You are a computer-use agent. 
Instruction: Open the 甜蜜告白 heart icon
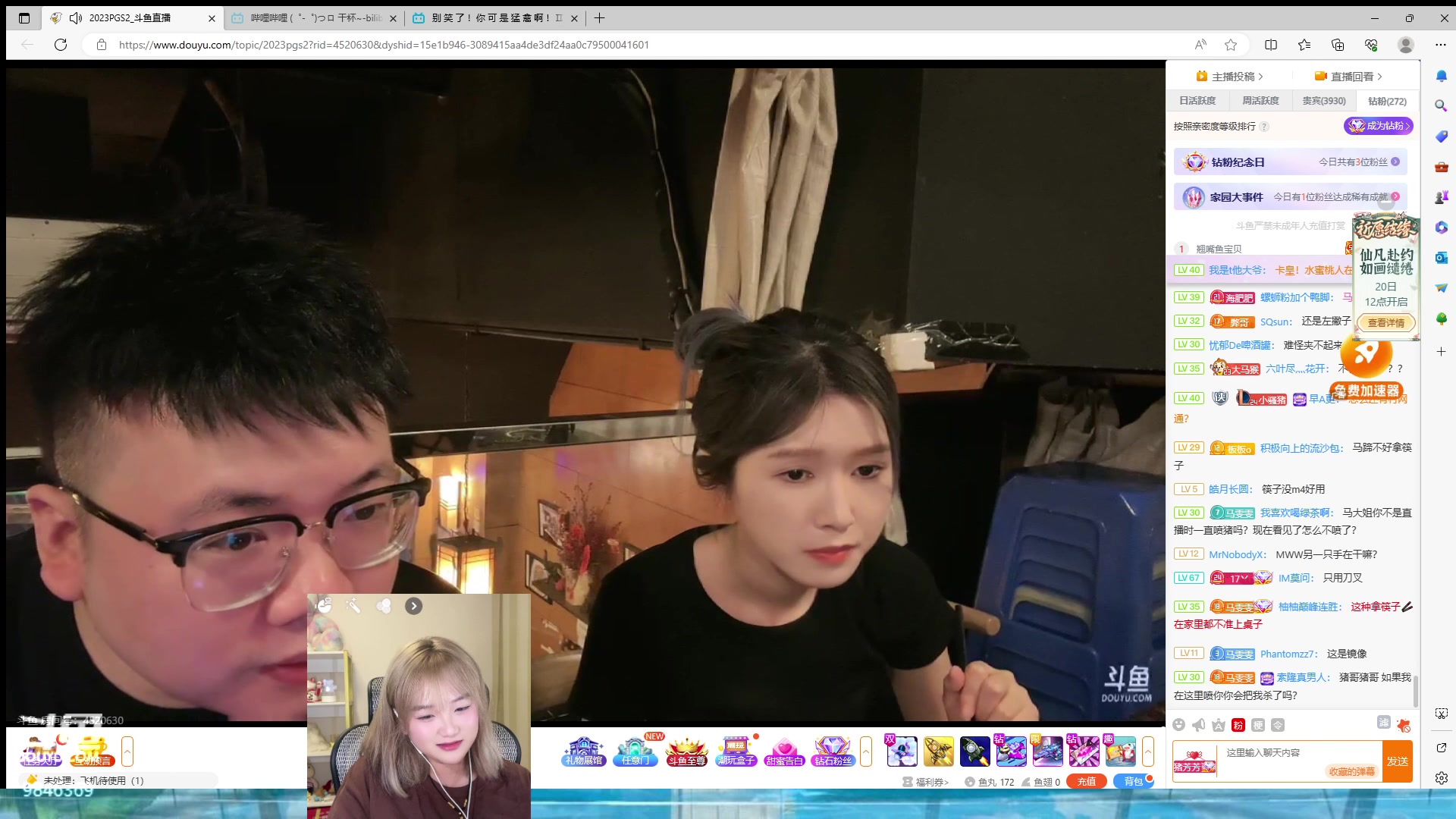[x=784, y=751]
